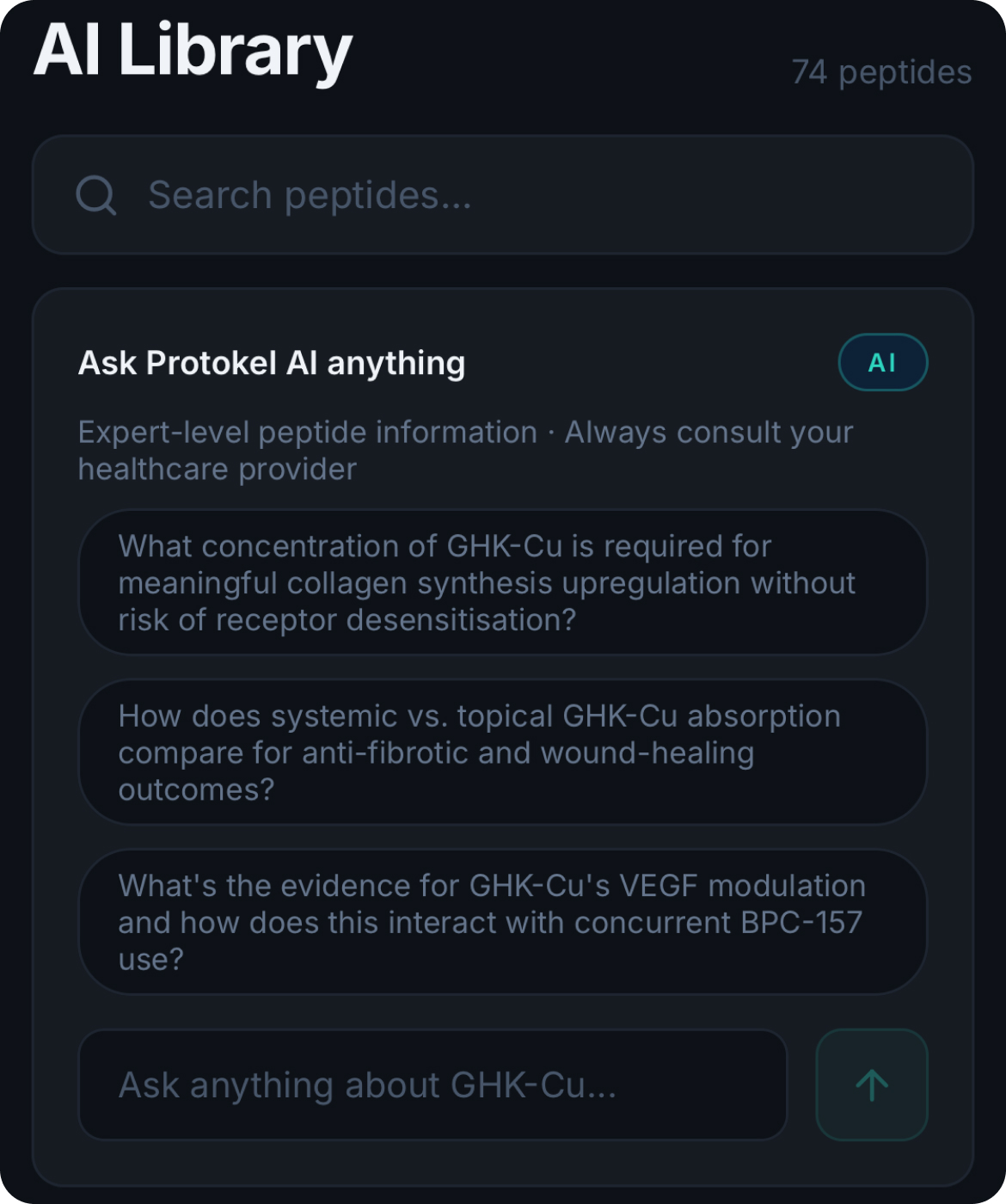Select the concurrent BPC-157 use suggestion
The width and height of the screenshot is (1006, 1204).
click(502, 922)
